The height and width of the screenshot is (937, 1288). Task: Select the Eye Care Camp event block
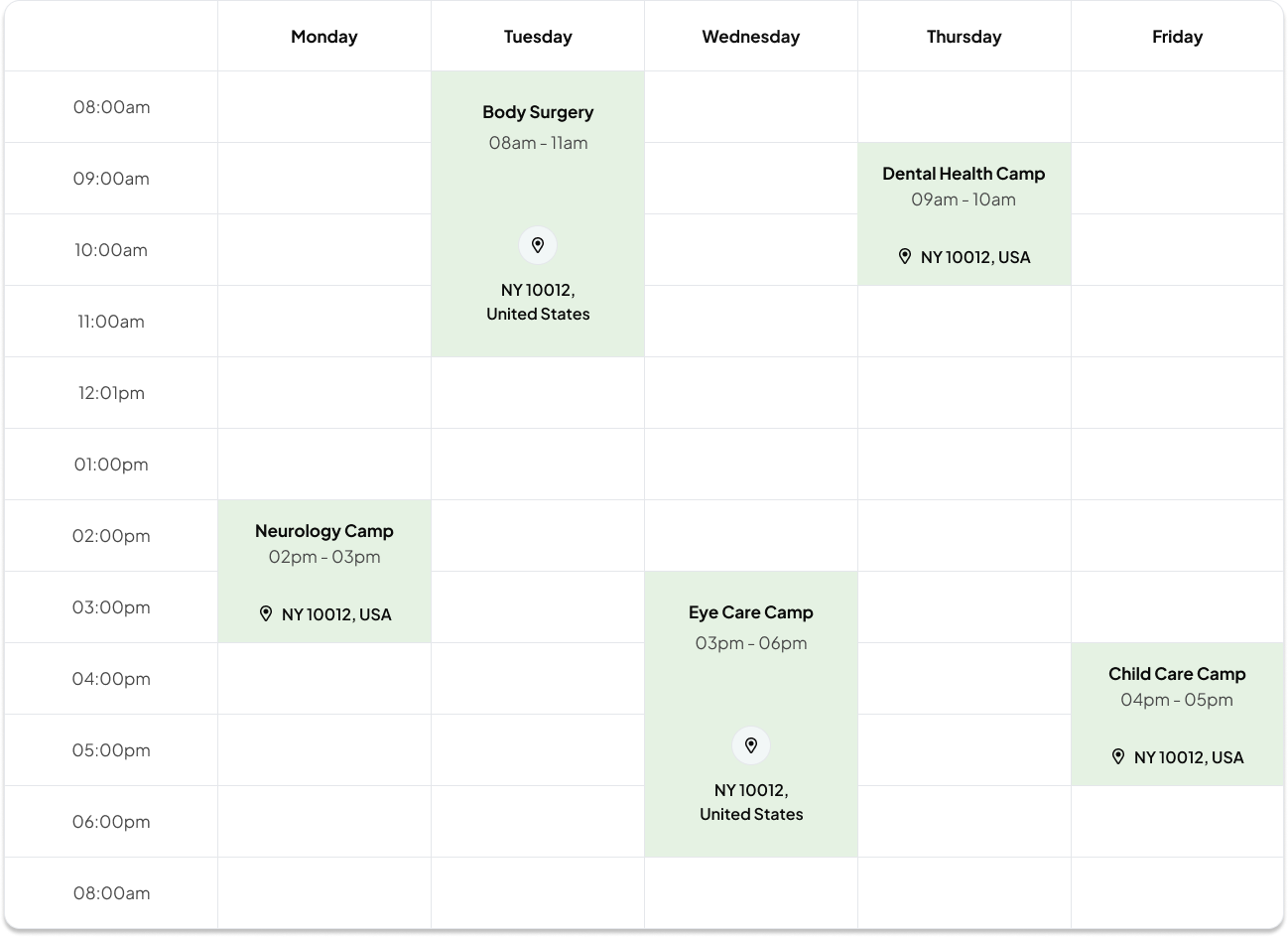(x=750, y=612)
